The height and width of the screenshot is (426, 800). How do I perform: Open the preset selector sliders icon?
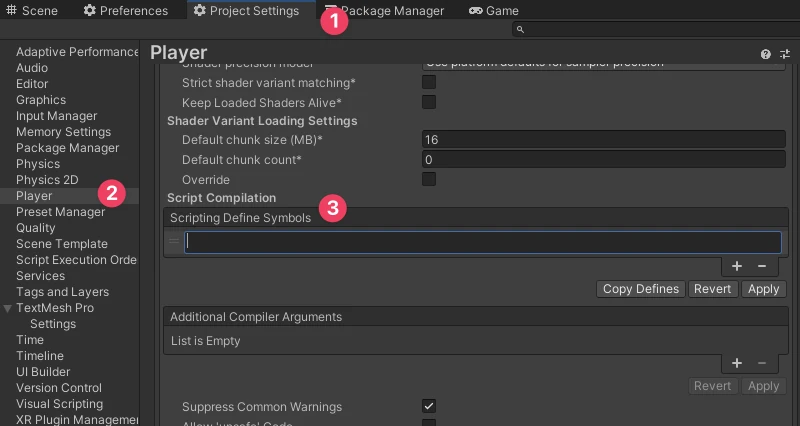click(x=785, y=54)
